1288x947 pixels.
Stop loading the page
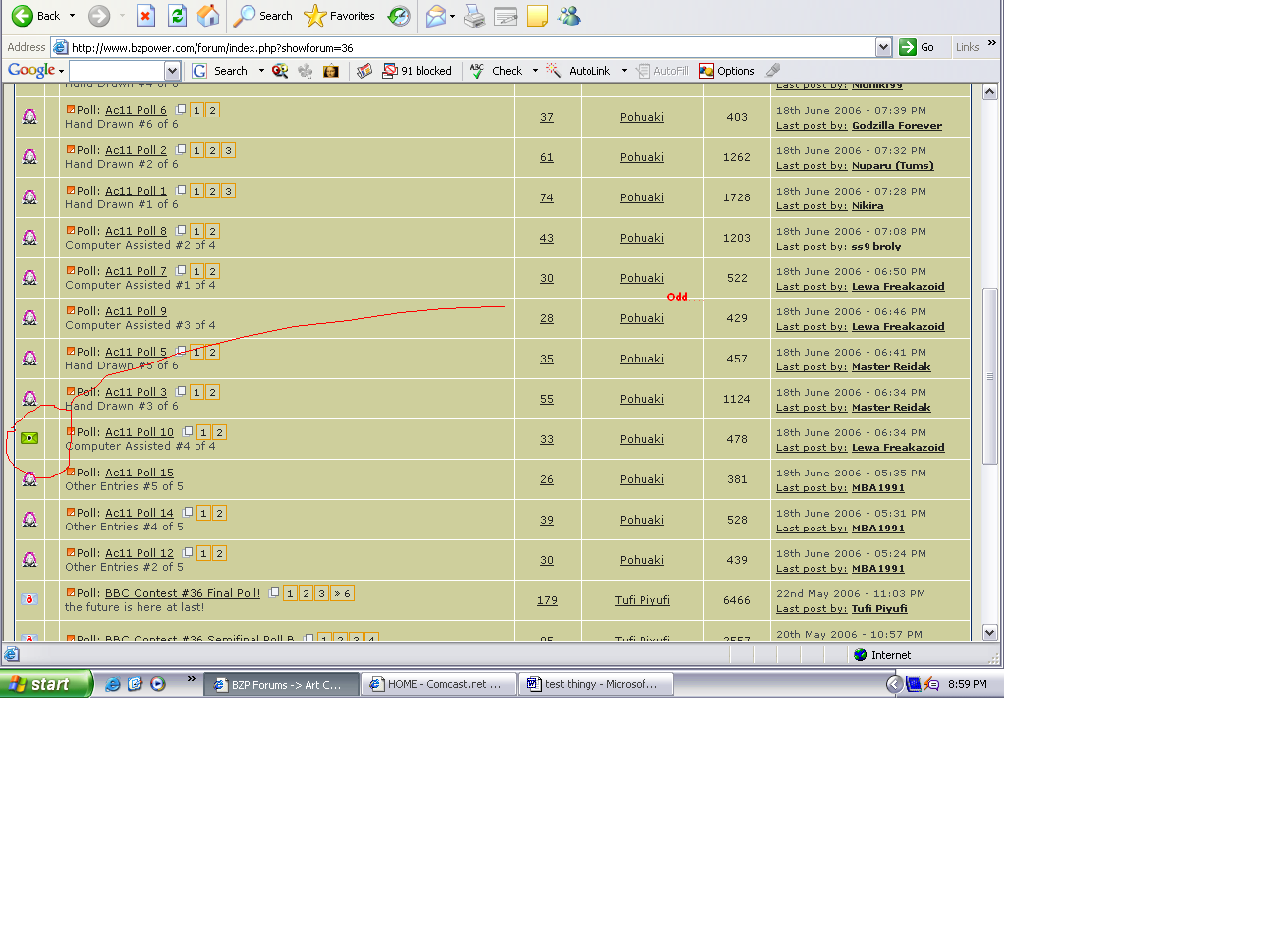pos(145,16)
